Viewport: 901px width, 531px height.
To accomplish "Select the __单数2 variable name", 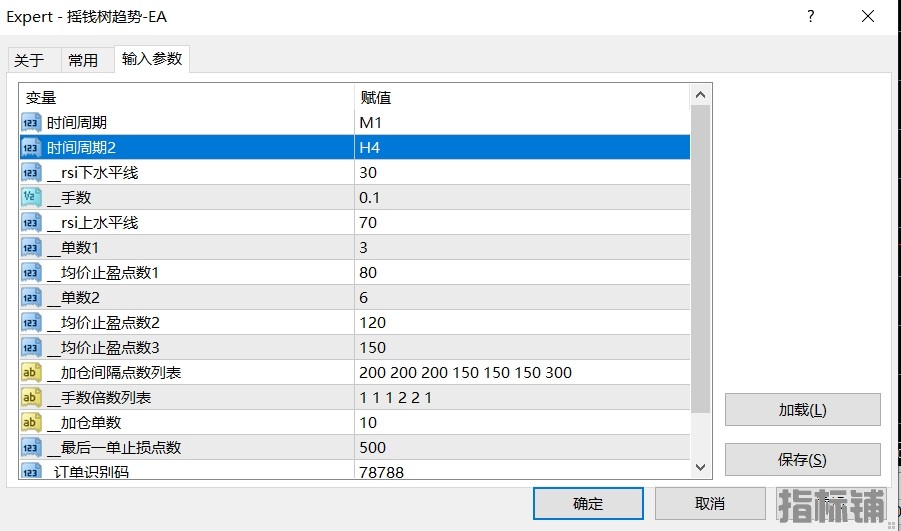I will pyautogui.click(x=73, y=298).
